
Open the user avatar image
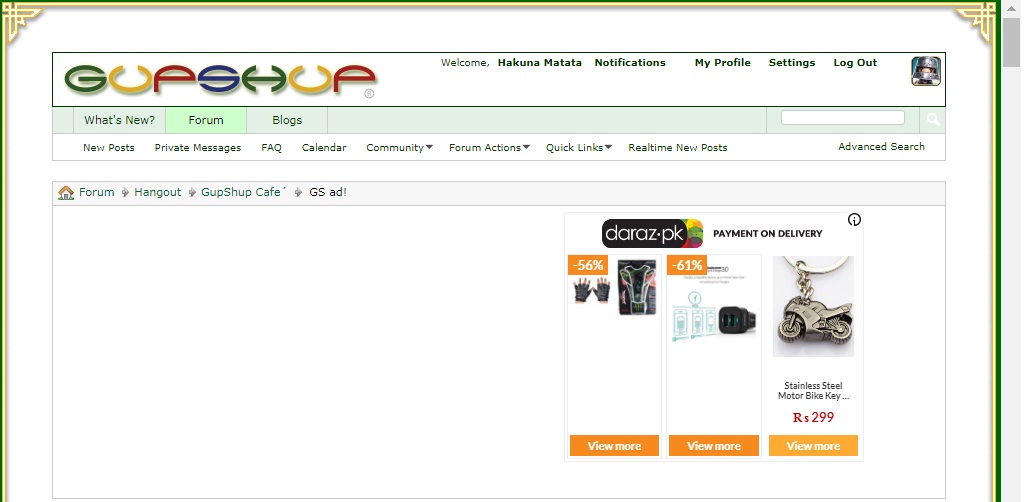[x=926, y=72]
